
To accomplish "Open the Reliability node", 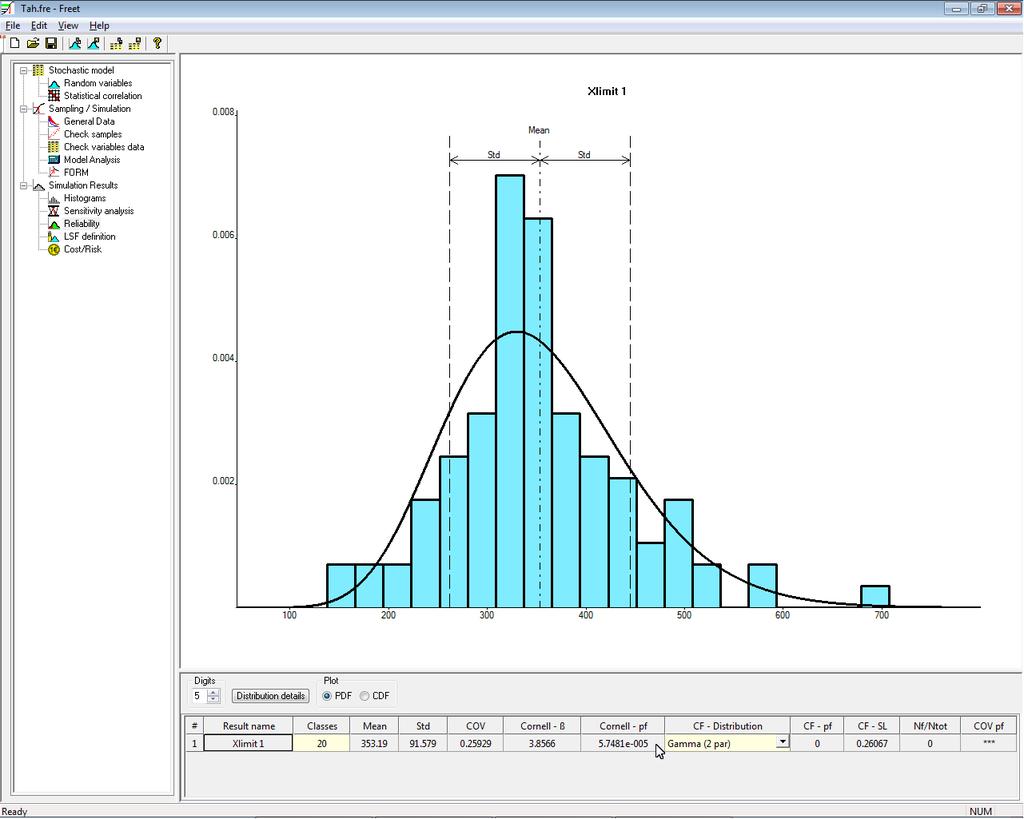I will 82,223.
